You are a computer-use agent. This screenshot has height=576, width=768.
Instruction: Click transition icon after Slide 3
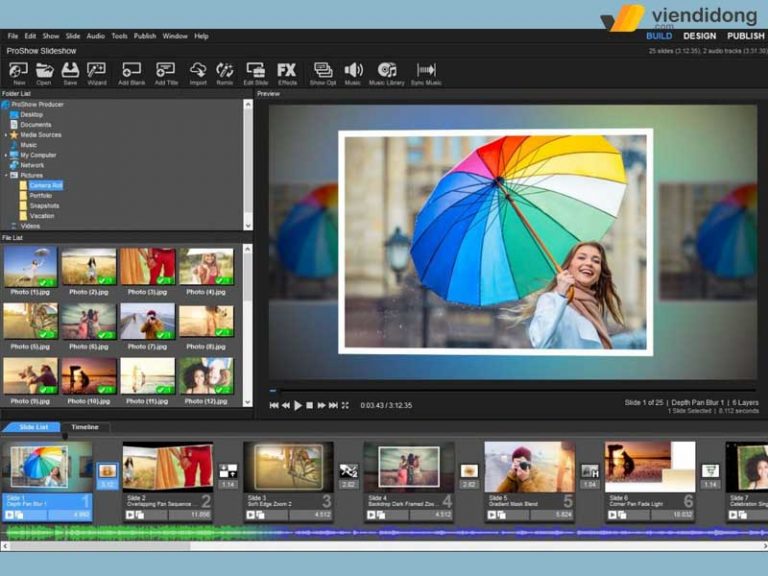(x=348, y=471)
